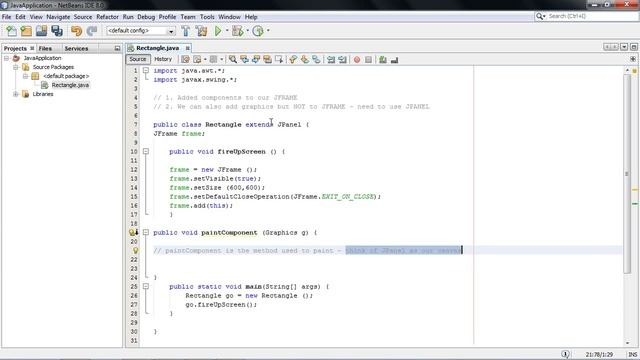Click the New File toolbar icon
This screenshot has height=360, width=640.
click(x=11, y=31)
